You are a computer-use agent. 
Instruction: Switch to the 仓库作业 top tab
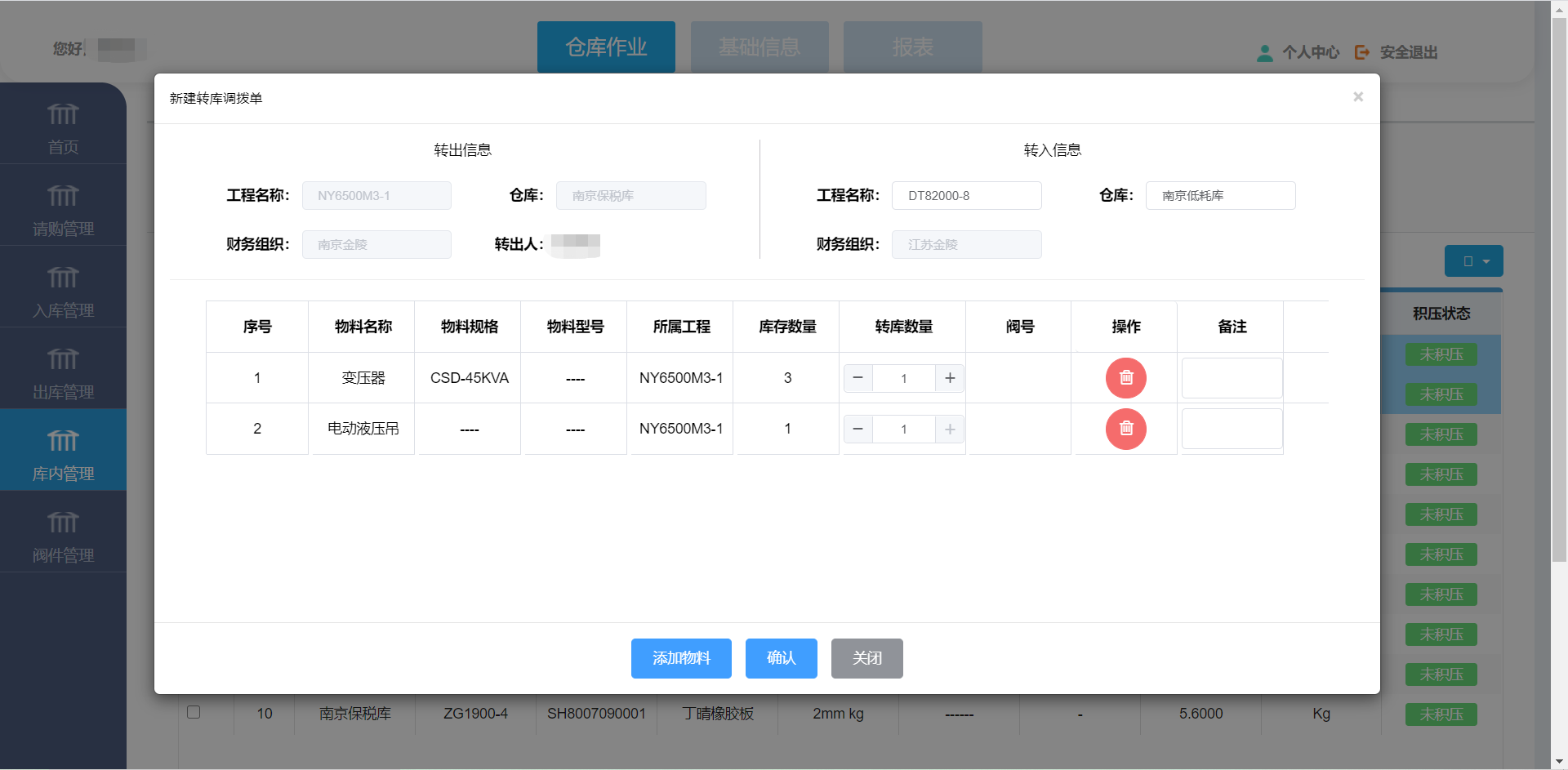[606, 47]
